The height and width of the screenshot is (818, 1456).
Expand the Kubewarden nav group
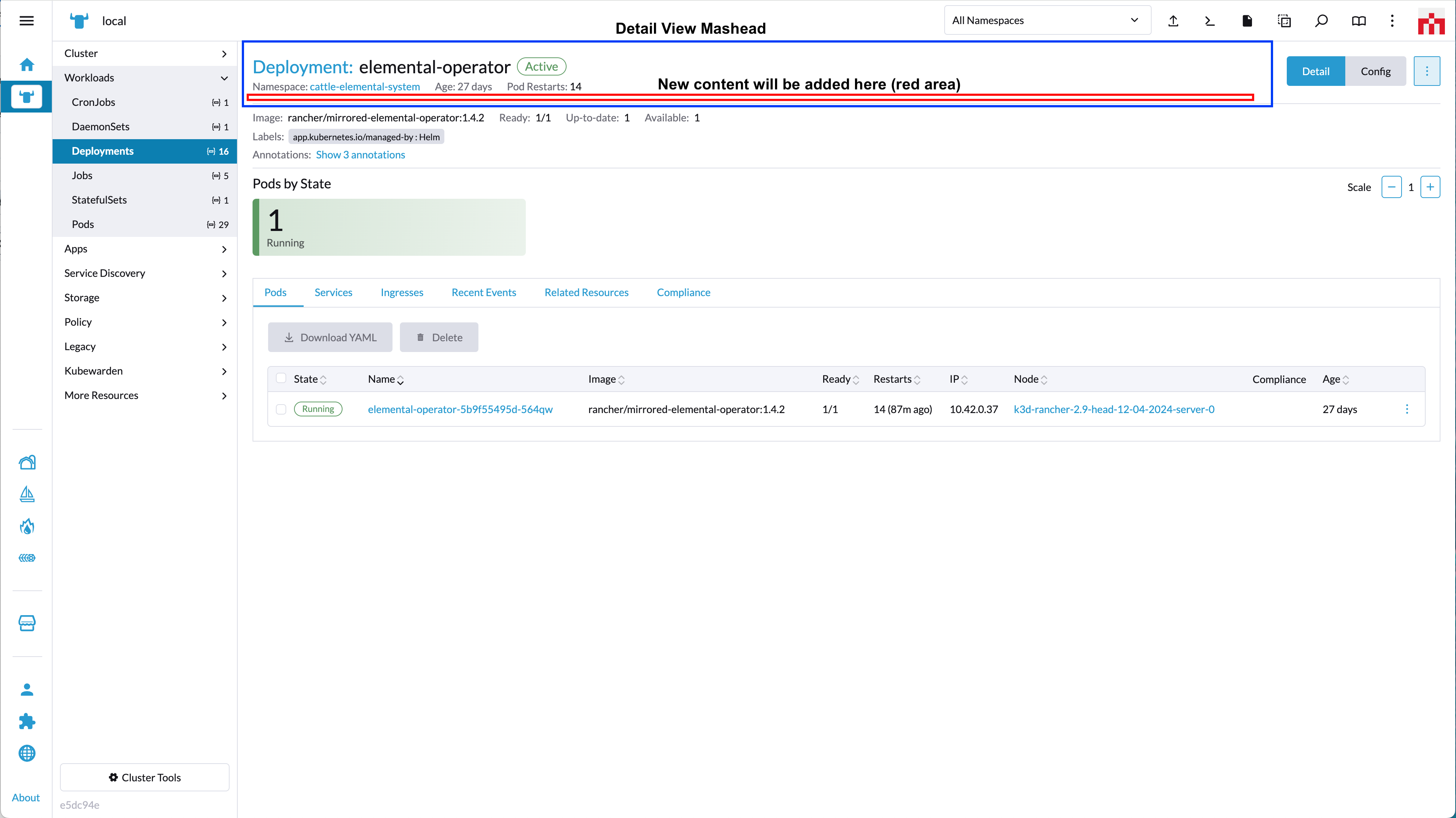pyautogui.click(x=145, y=371)
